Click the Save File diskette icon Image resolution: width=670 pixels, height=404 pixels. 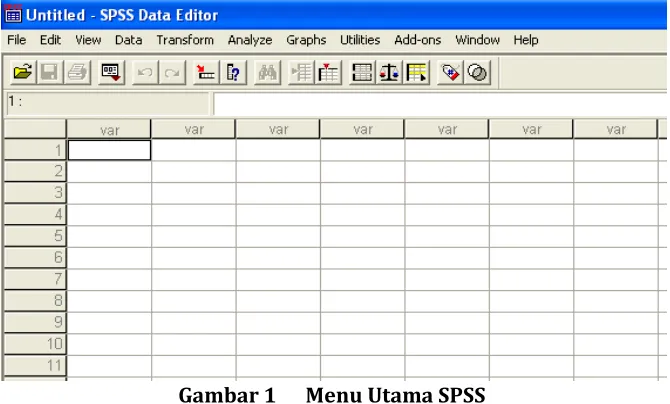(49, 72)
